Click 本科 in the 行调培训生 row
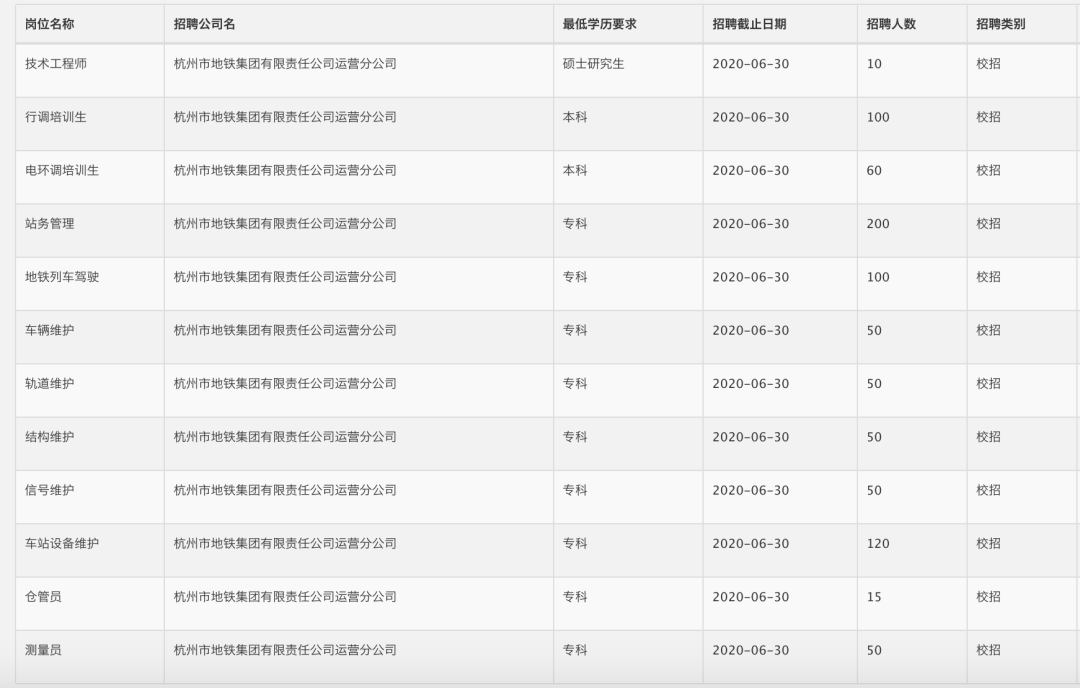The height and width of the screenshot is (688, 1080). (574, 117)
